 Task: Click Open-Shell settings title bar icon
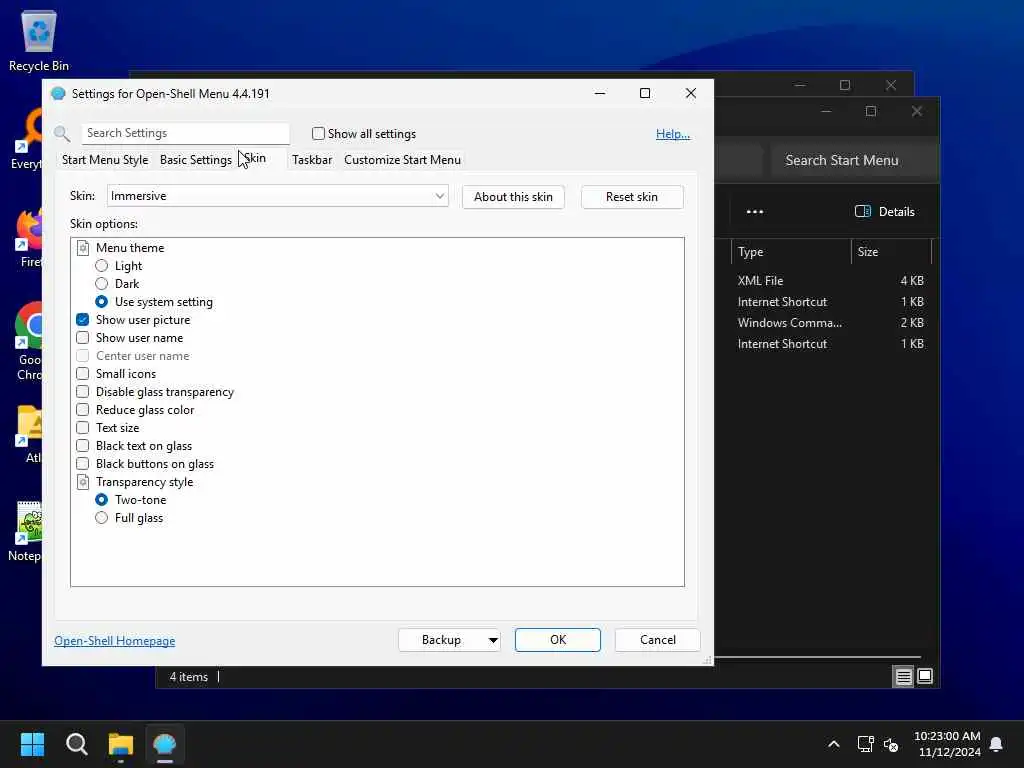point(58,93)
